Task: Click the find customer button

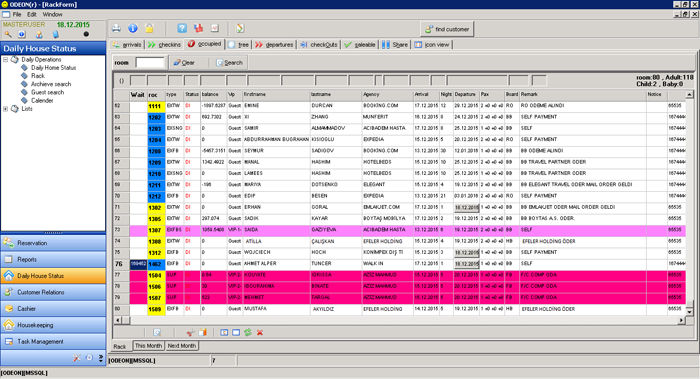Action: pos(446,29)
